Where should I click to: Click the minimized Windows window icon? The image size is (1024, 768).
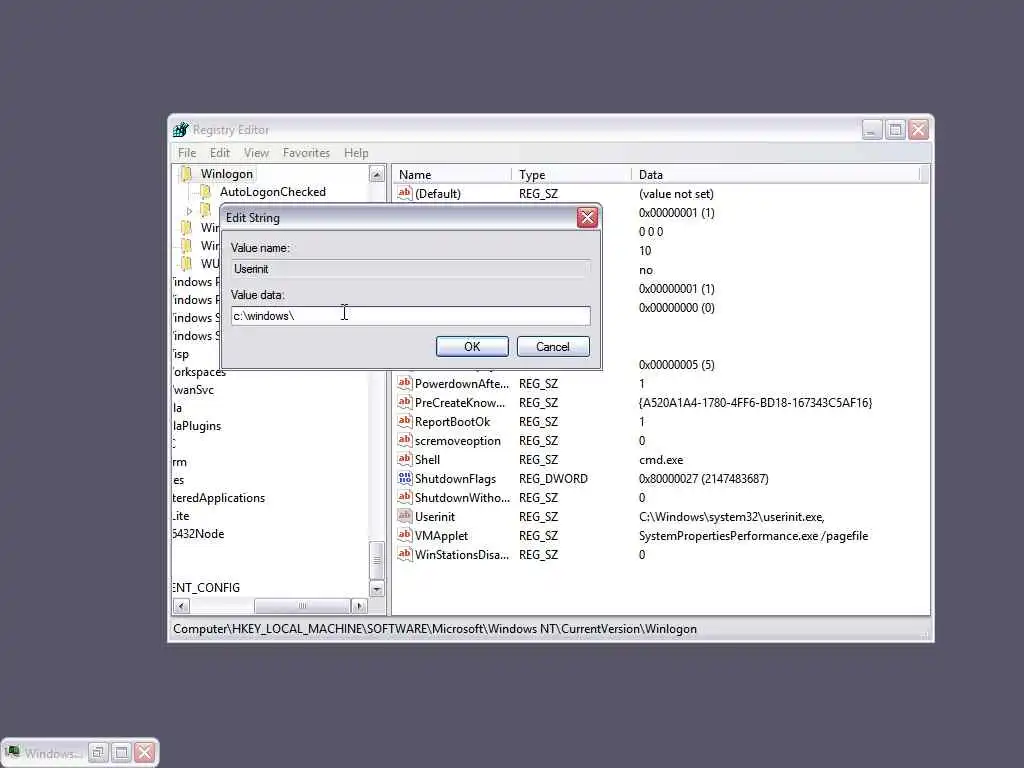coord(12,752)
